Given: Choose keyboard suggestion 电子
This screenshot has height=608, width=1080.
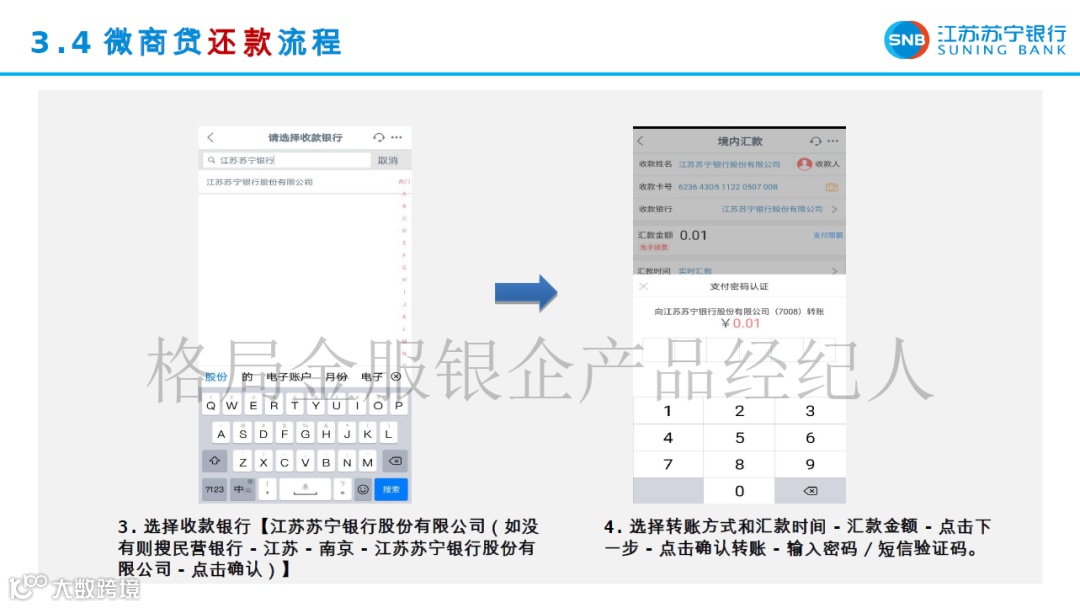Looking at the screenshot, I should coord(372,377).
